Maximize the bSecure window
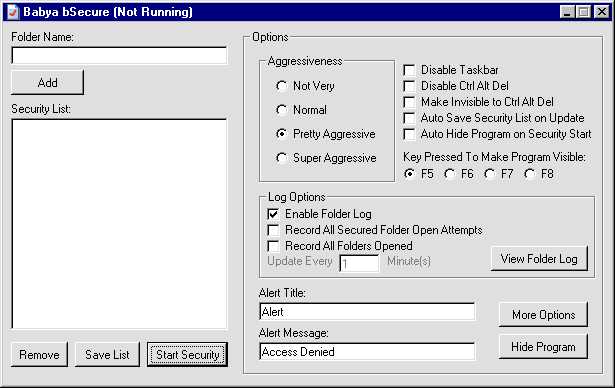615x388 pixels. [583, 12]
